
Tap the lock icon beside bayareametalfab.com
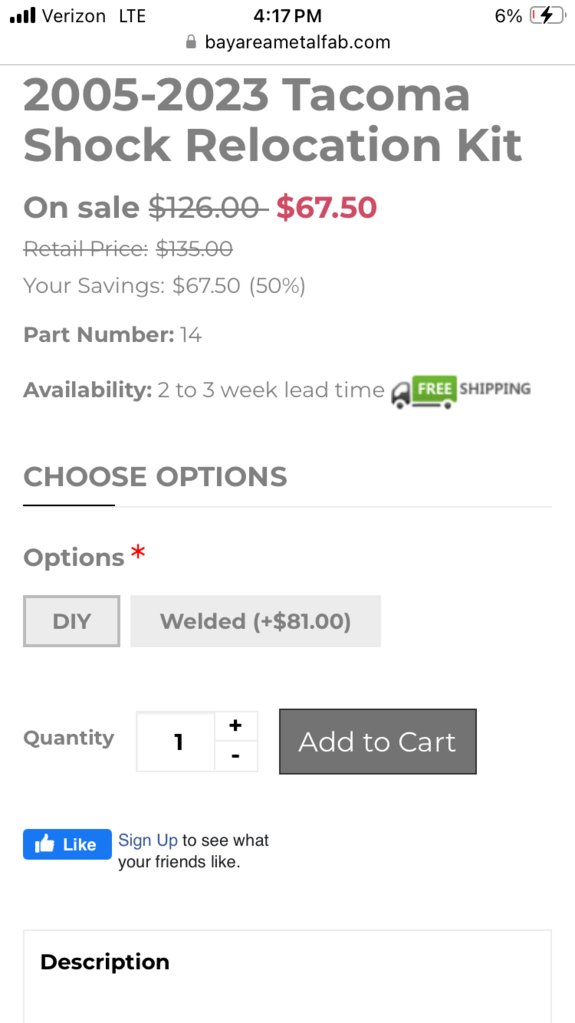pyautogui.click(x=191, y=42)
